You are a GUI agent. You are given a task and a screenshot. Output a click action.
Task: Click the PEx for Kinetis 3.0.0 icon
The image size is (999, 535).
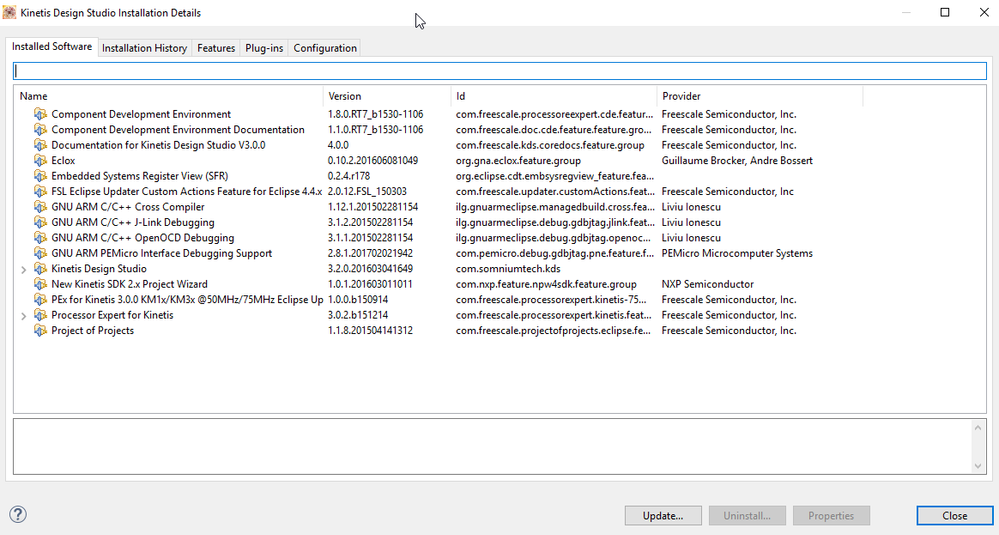[40, 299]
